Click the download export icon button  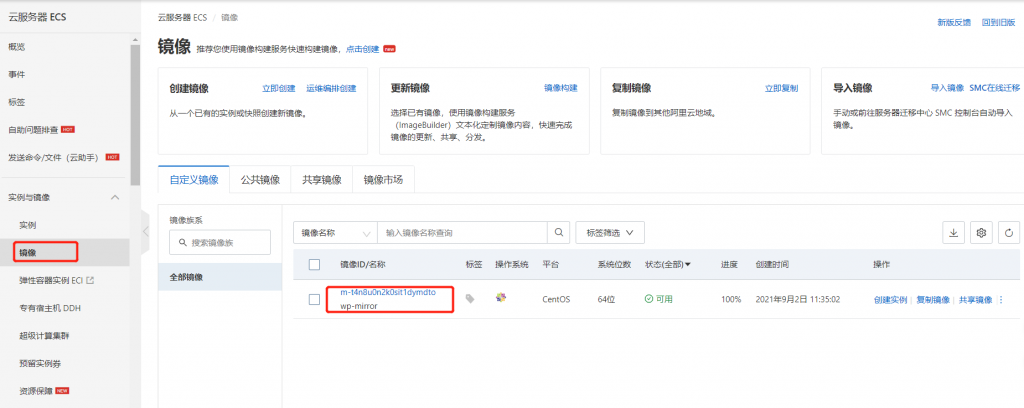(x=953, y=232)
